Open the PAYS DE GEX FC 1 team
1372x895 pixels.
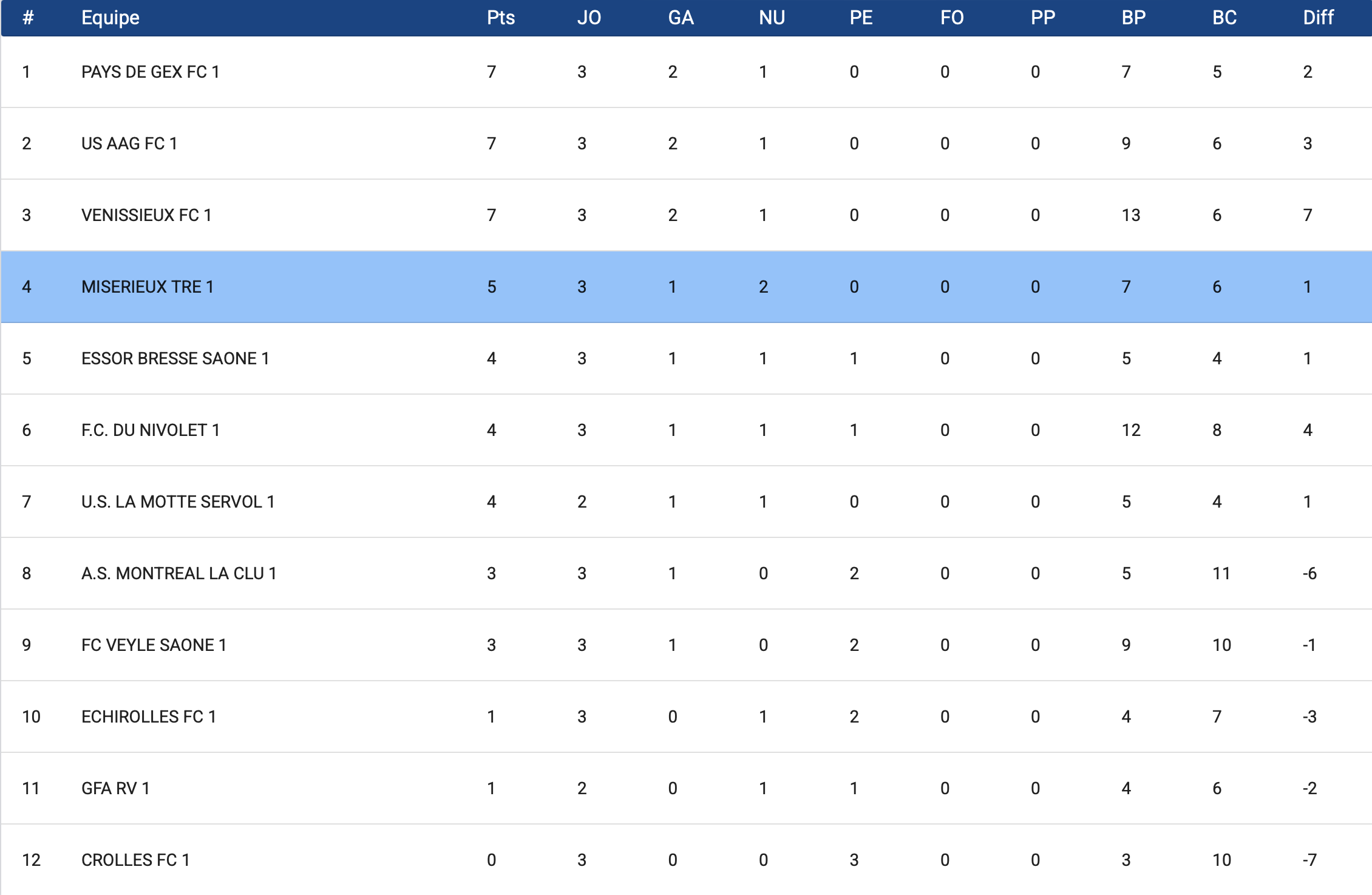pyautogui.click(x=150, y=72)
